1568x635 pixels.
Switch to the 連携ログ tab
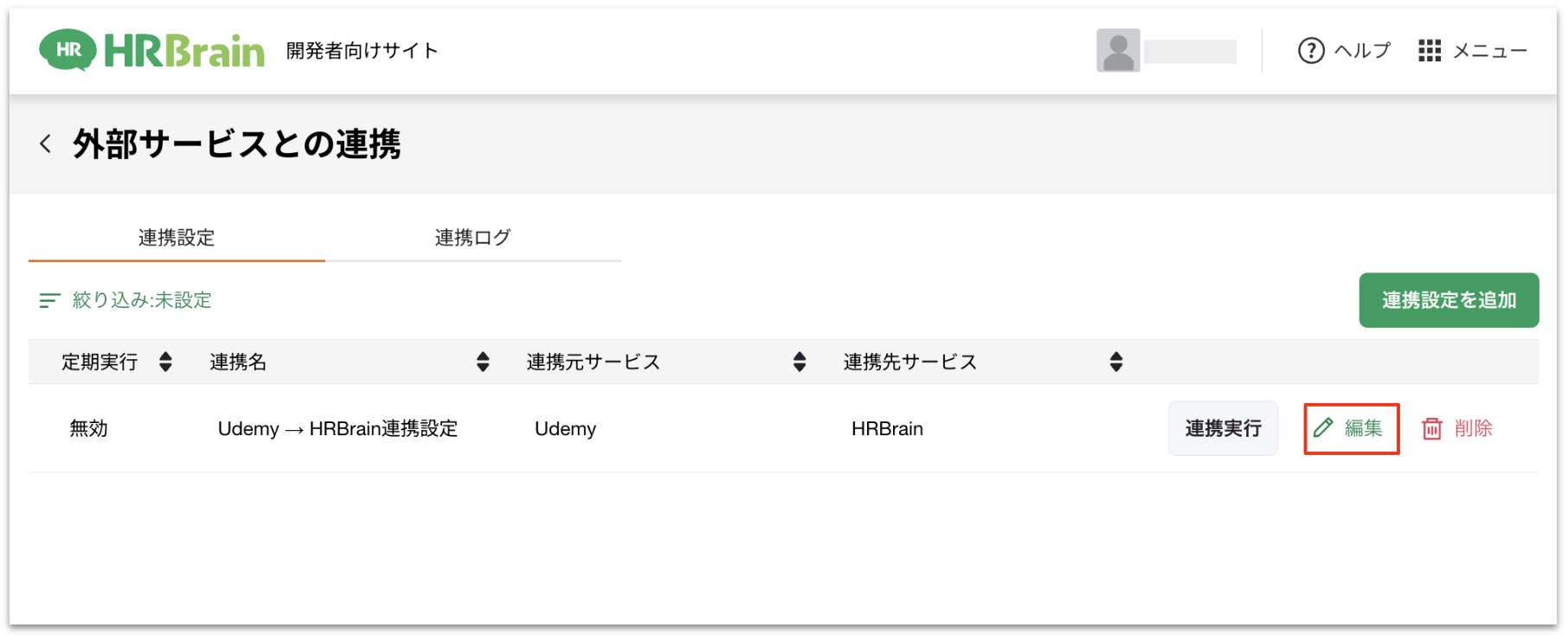point(472,238)
